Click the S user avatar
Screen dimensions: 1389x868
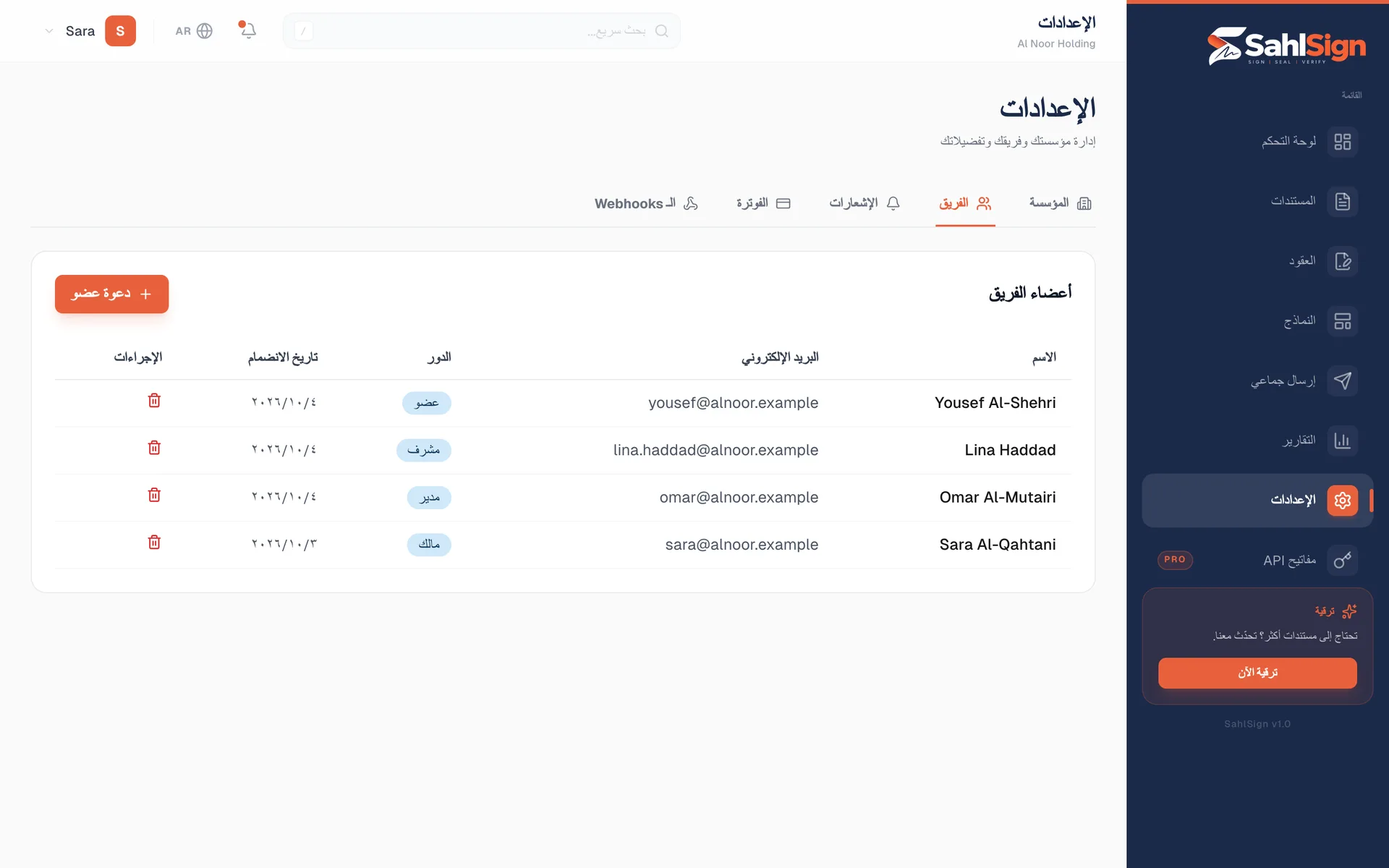120,31
